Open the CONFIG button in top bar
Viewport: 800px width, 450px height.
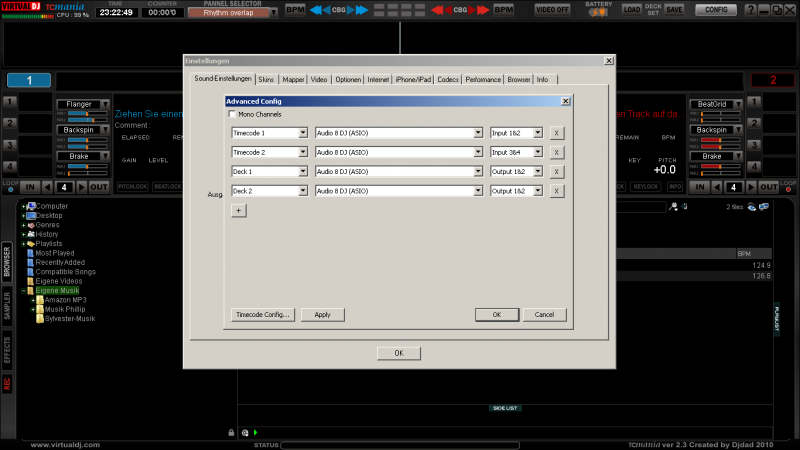[716, 10]
